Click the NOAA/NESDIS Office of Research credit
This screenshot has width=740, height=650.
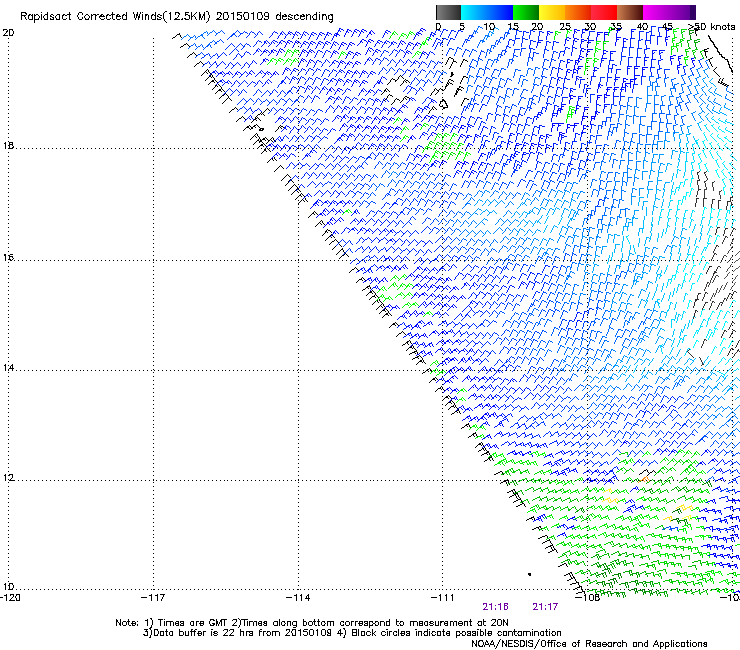coord(589,644)
